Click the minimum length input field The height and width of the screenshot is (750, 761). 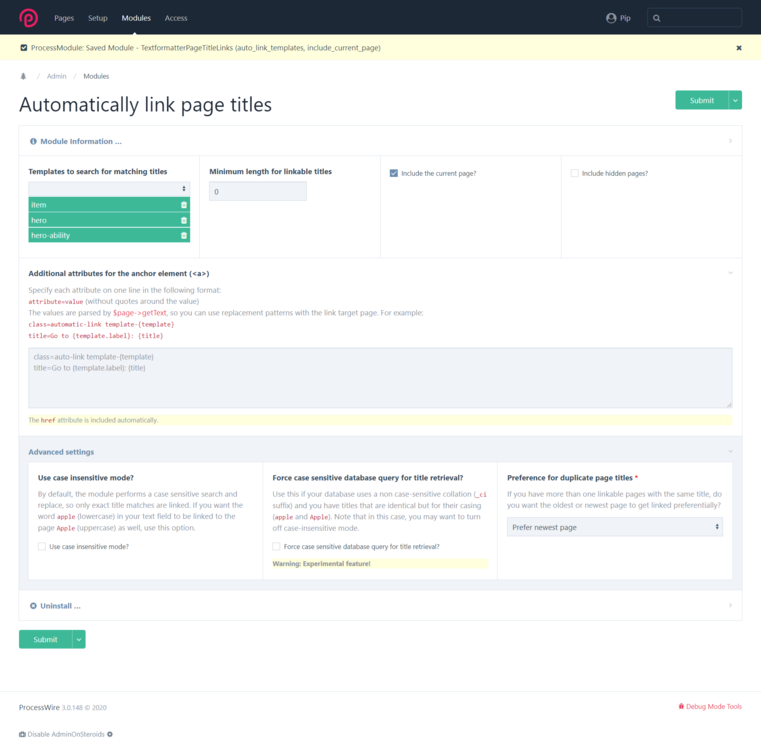click(x=257, y=191)
